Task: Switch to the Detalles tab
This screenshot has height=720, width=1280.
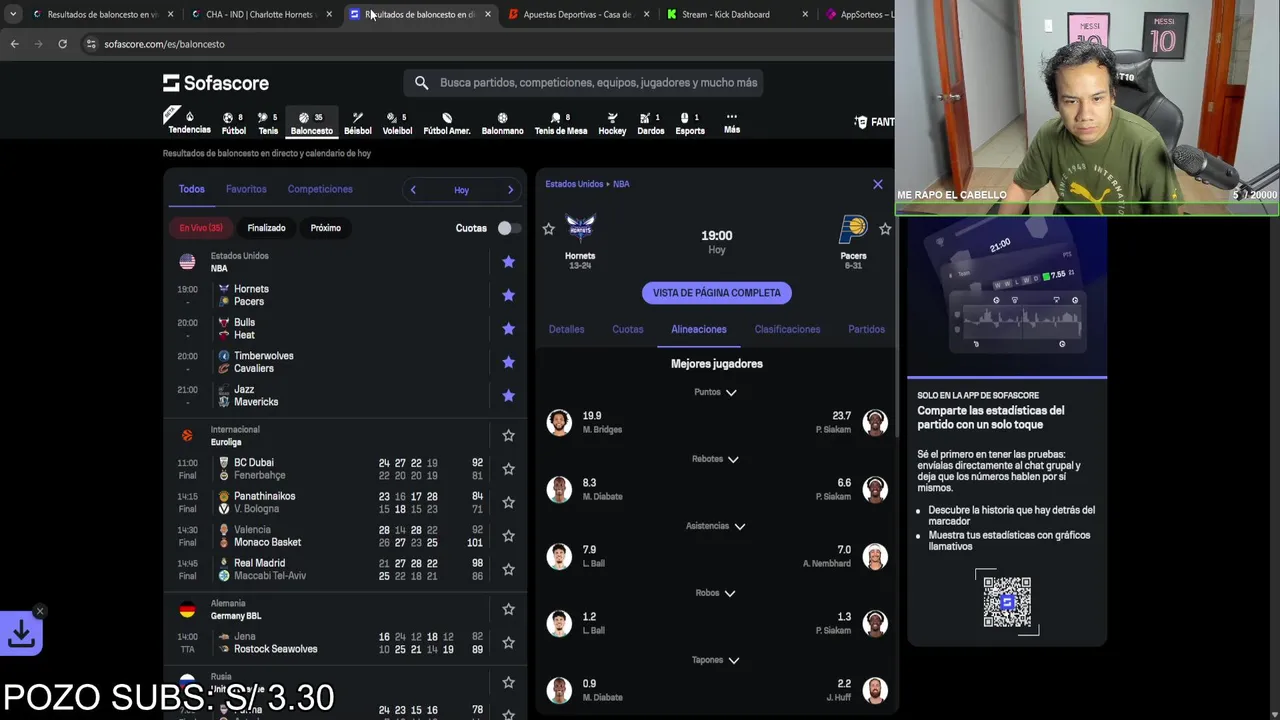Action: click(566, 329)
